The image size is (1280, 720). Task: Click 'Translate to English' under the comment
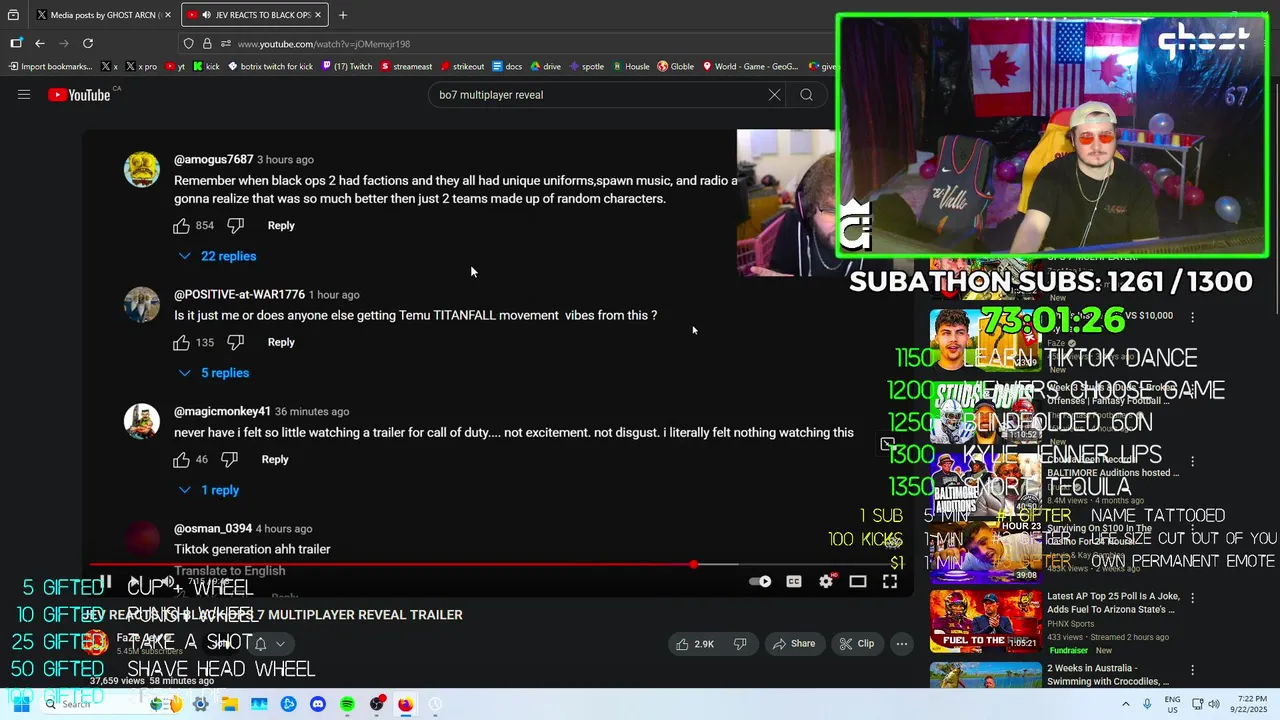tap(230, 571)
